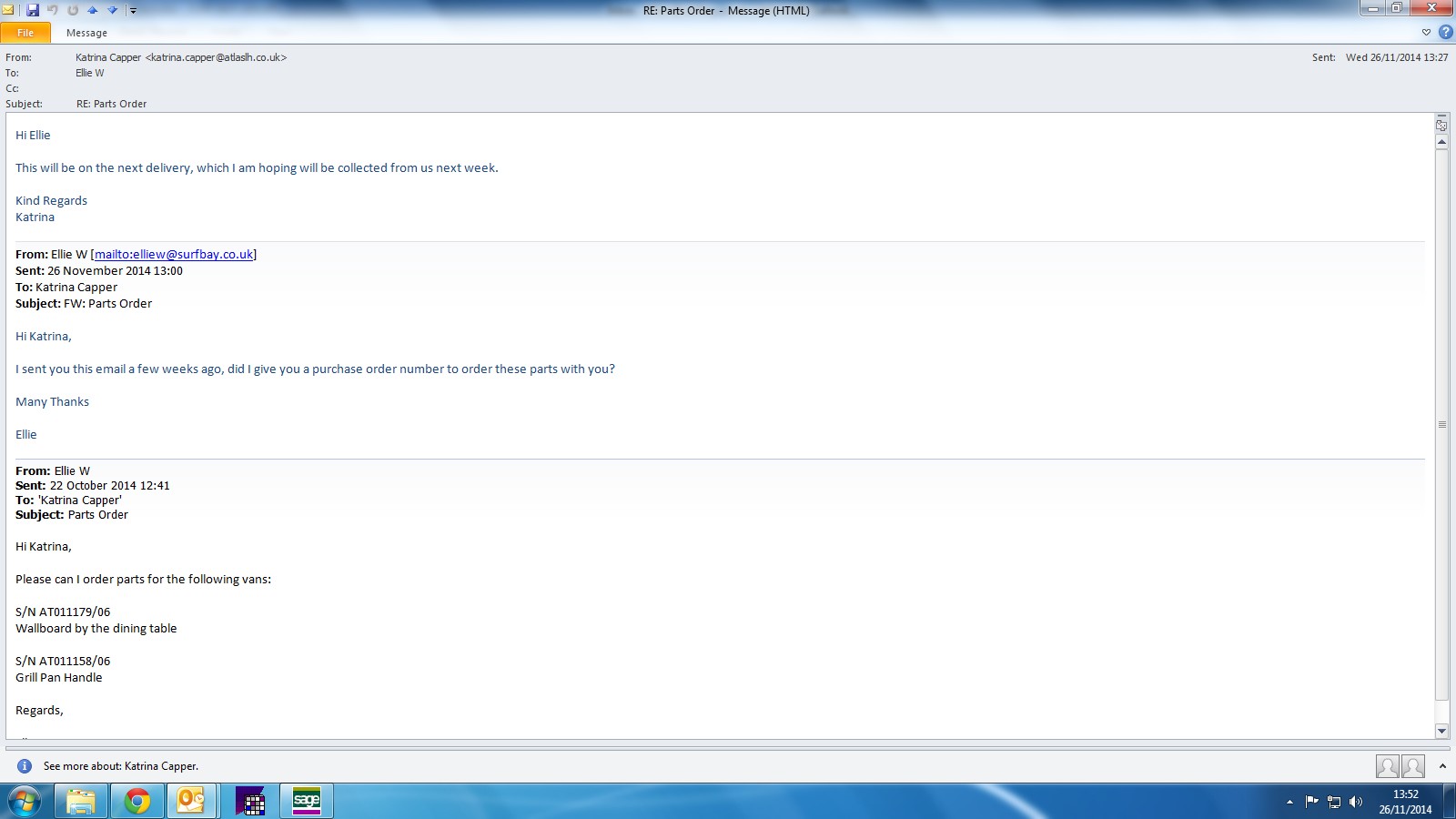
Task: Click the network connection tray icon
Action: coord(1334,802)
